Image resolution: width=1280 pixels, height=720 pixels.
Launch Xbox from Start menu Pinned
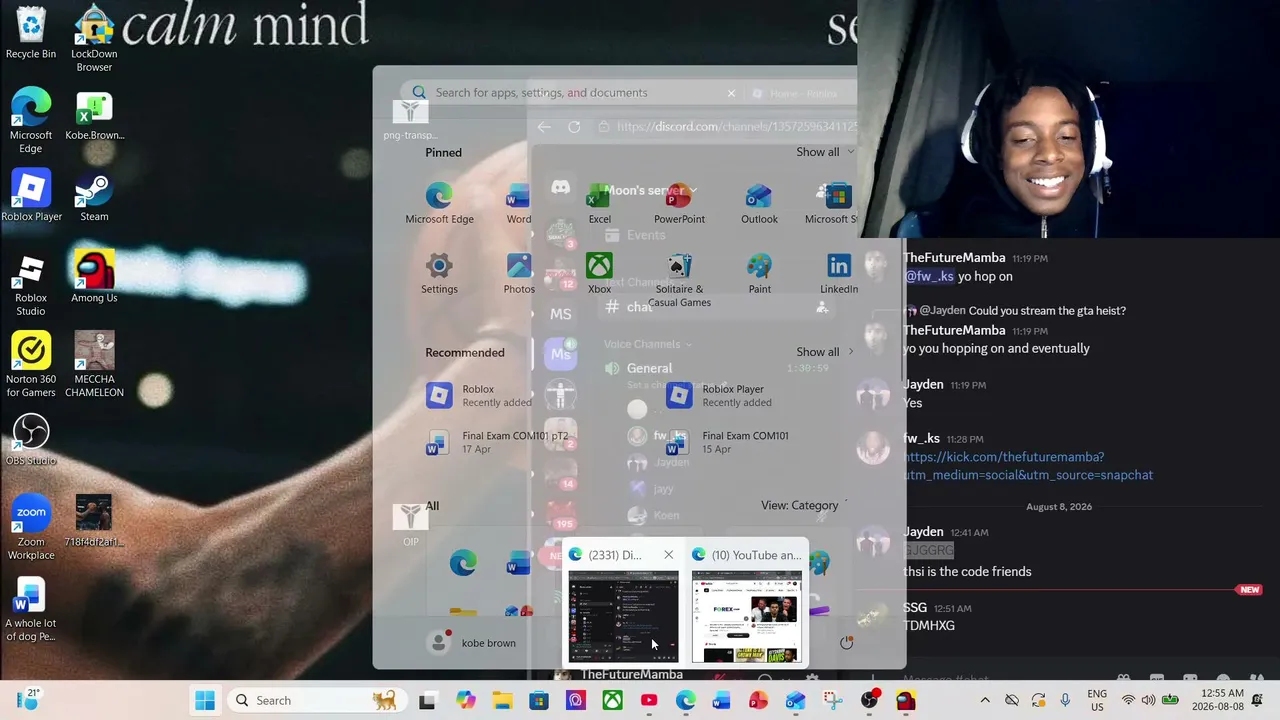click(599, 273)
